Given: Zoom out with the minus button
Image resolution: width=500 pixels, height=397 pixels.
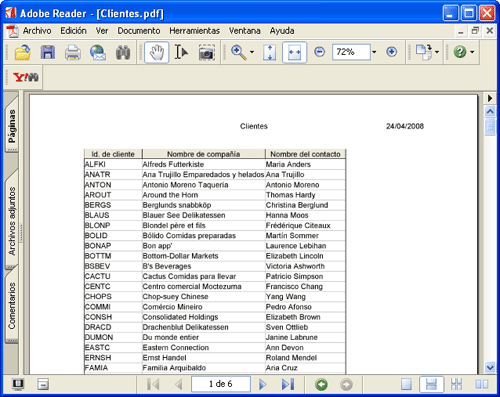Looking at the screenshot, I should pyautogui.click(x=319, y=52).
